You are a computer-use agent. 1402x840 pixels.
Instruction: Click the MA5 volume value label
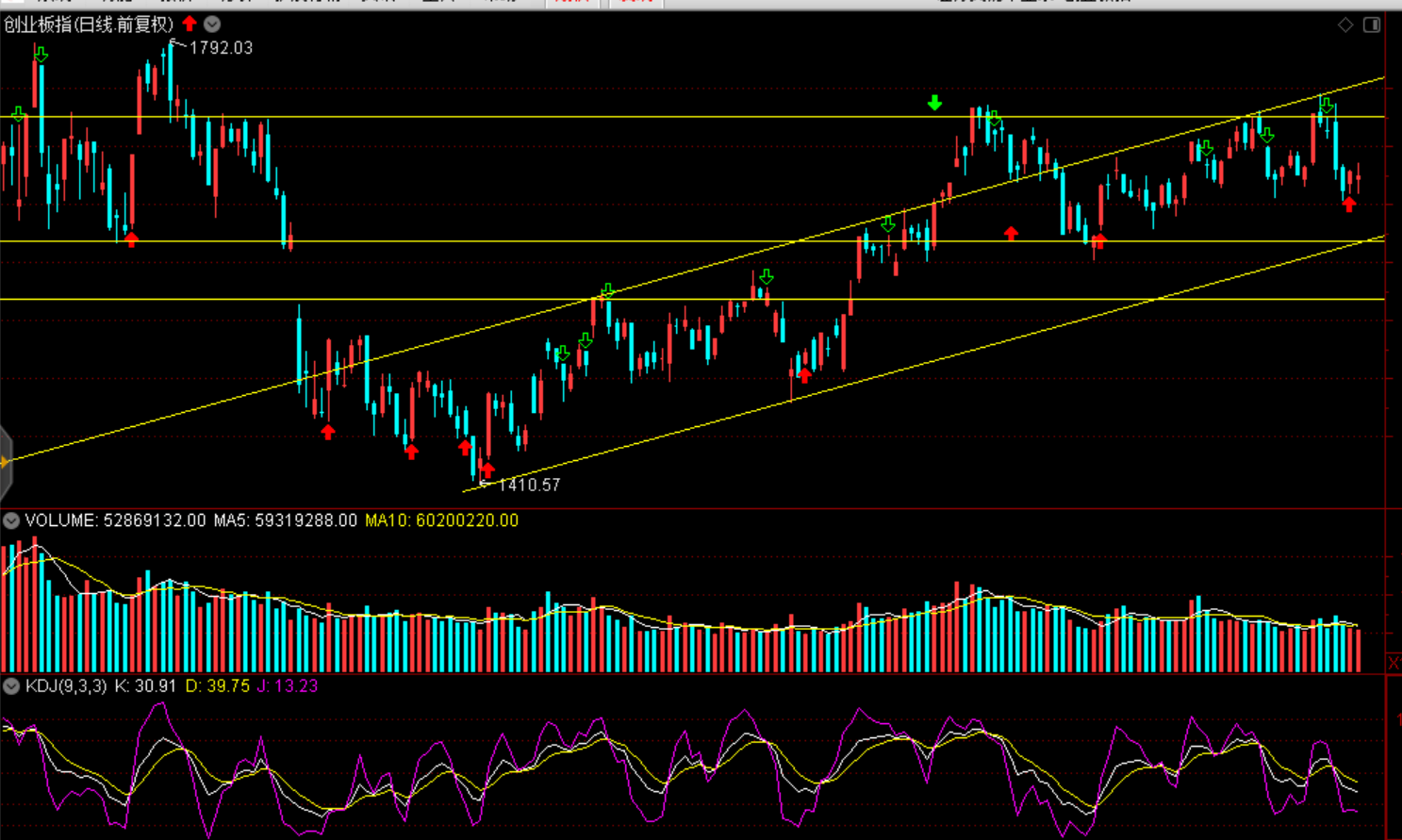tap(285, 520)
